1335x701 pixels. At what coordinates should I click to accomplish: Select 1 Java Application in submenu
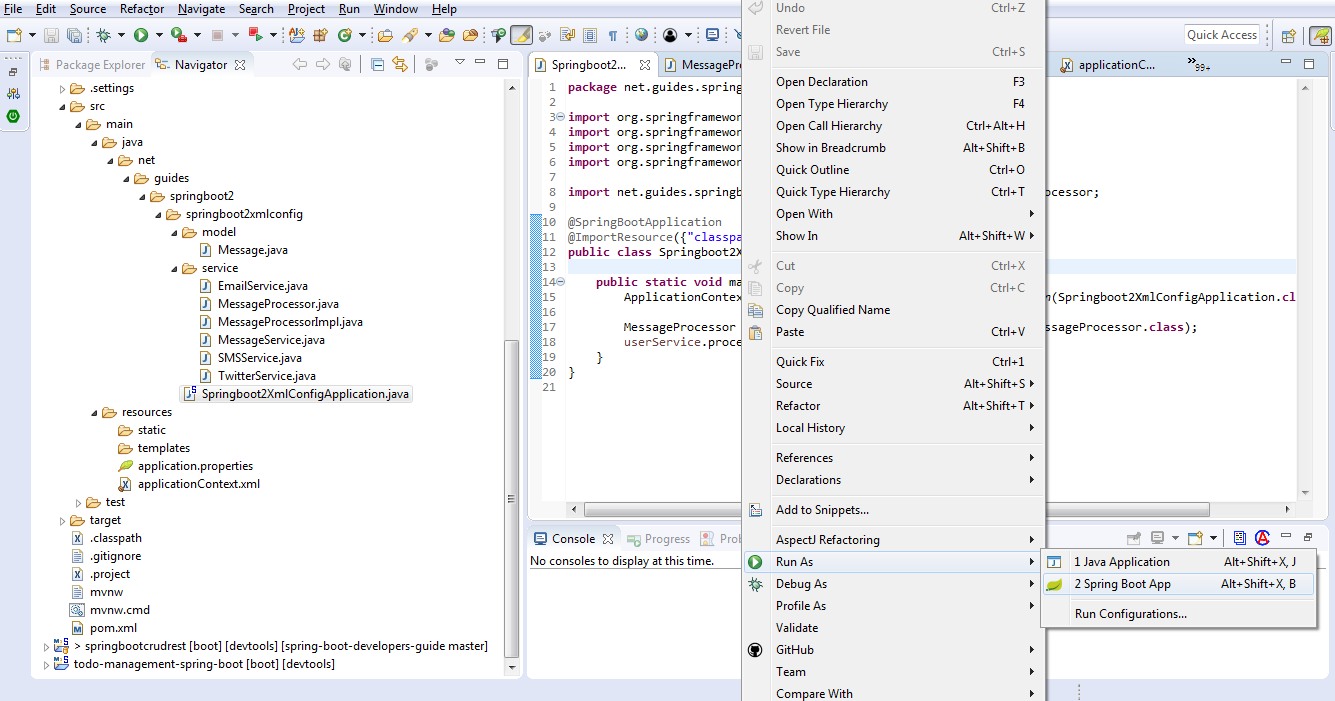pos(1177,562)
